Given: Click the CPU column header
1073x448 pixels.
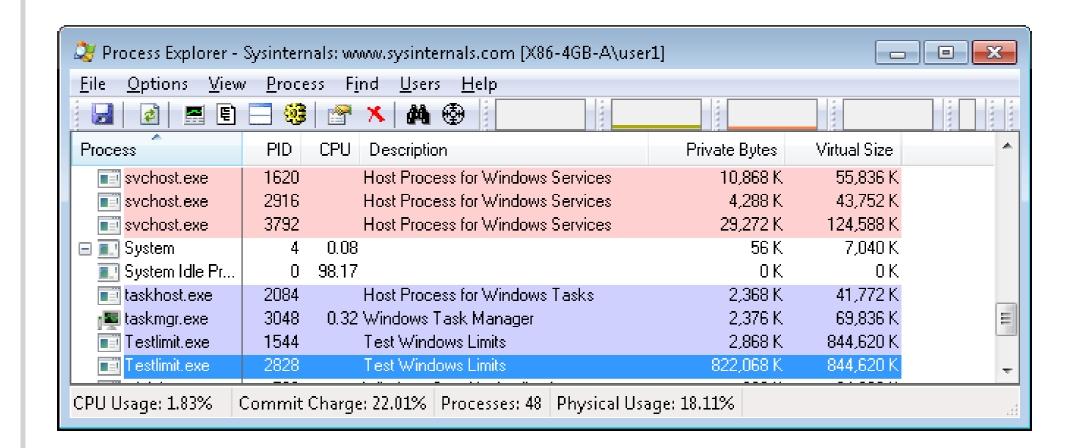Looking at the screenshot, I should click(x=333, y=150).
